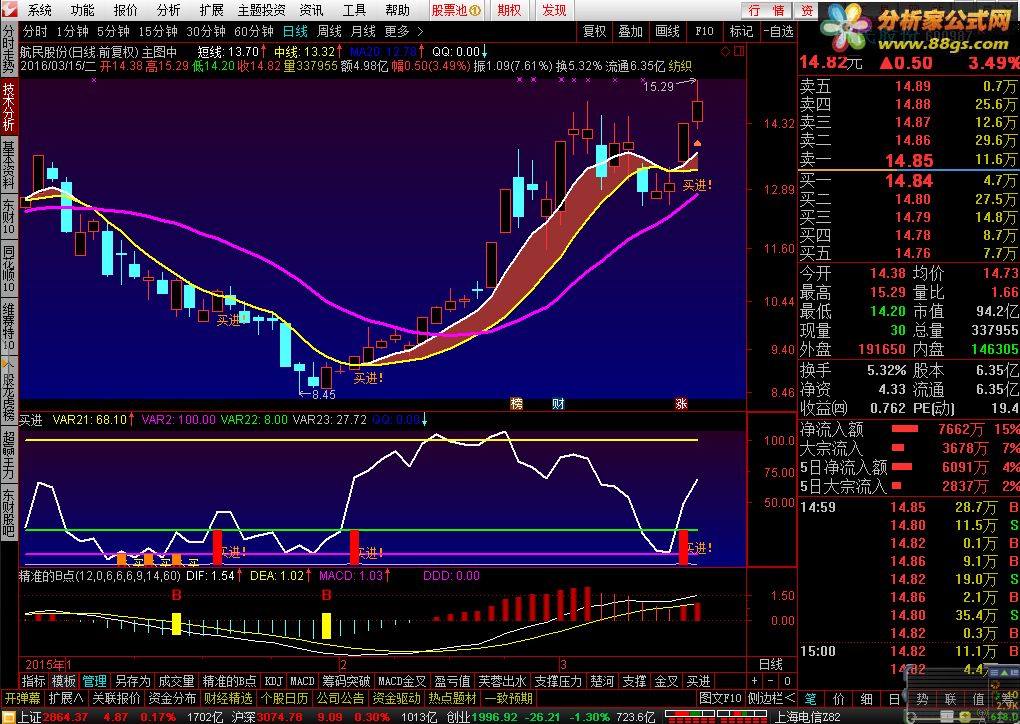Select the KDJ indicator tab

click(x=274, y=681)
